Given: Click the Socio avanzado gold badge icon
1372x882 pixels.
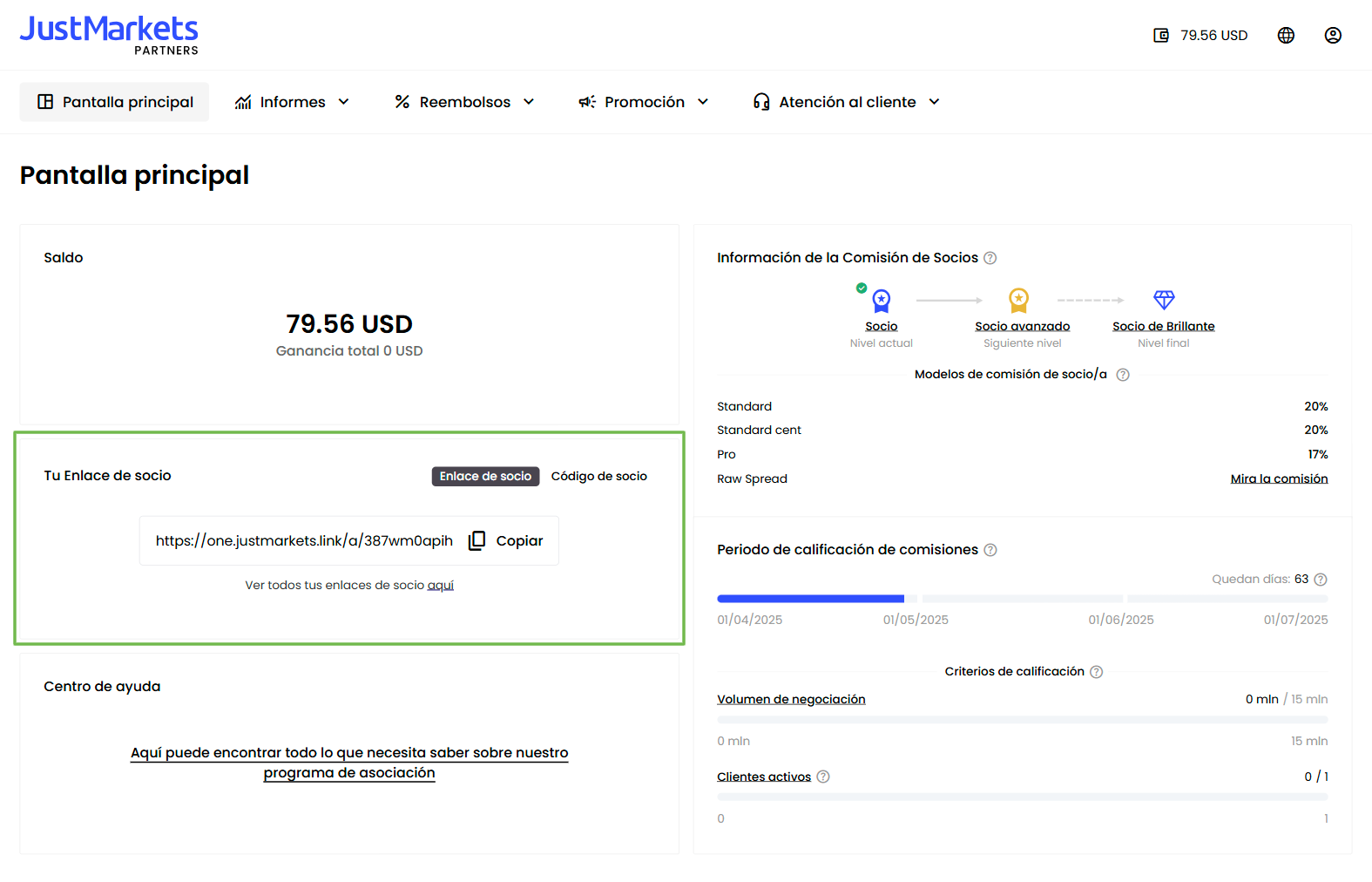Looking at the screenshot, I should coord(1018,301).
